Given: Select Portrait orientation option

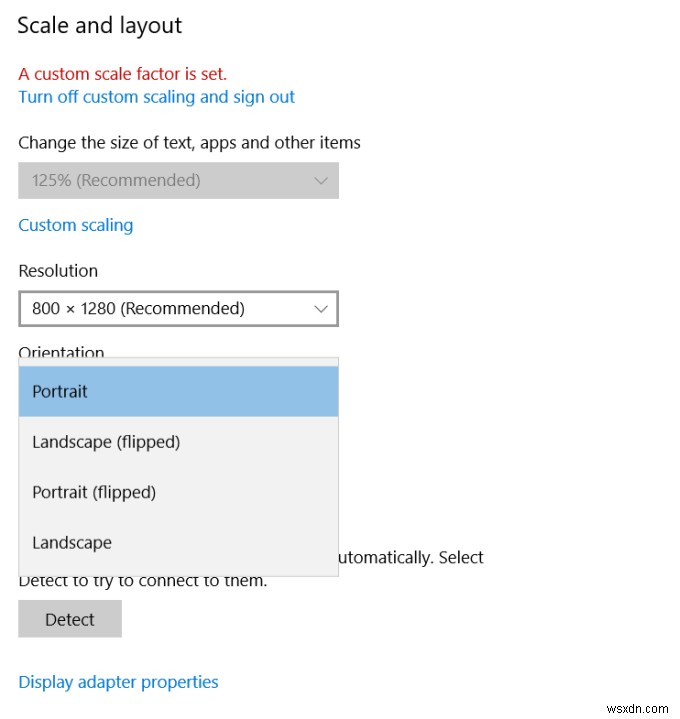Looking at the screenshot, I should coord(178,391).
